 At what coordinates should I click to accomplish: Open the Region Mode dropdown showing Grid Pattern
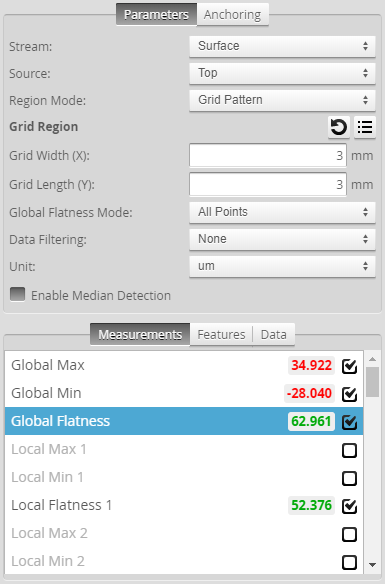pyautogui.click(x=282, y=100)
